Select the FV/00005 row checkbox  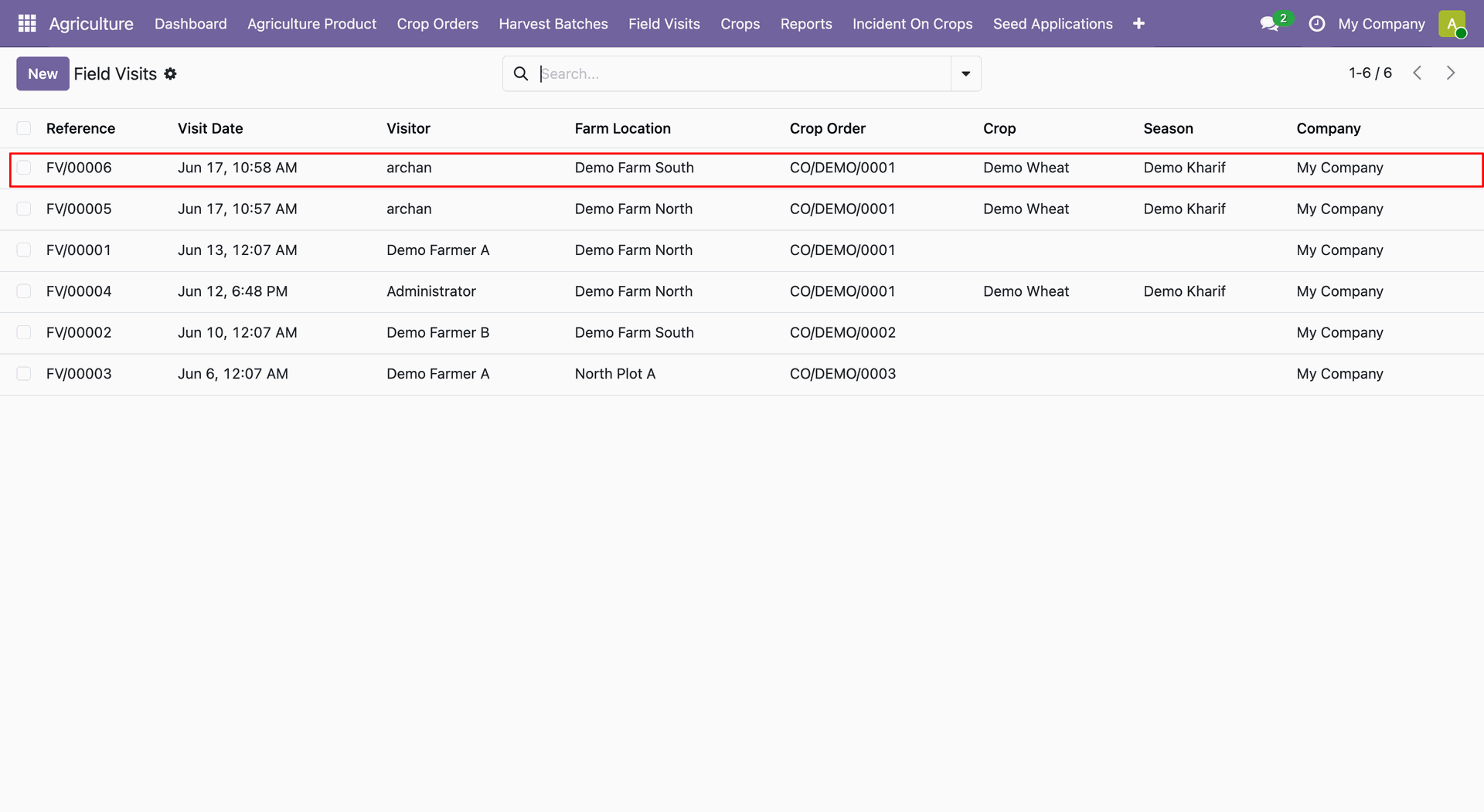coord(24,209)
